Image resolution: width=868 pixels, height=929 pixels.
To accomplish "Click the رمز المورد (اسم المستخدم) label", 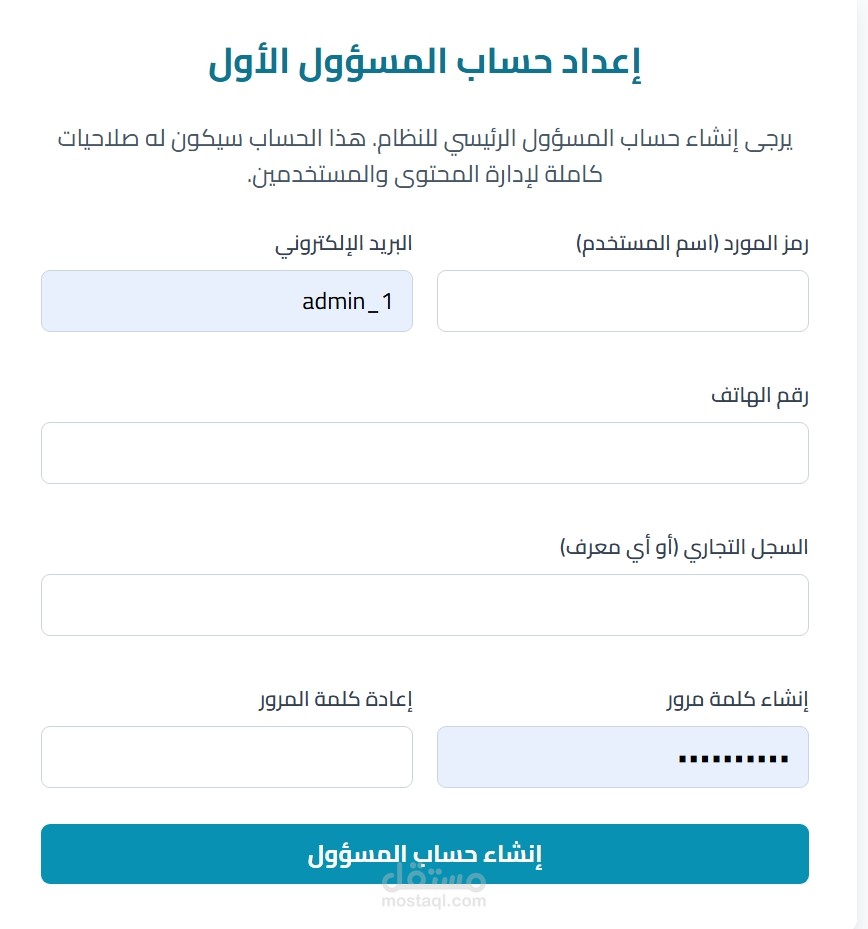I will pos(693,244).
